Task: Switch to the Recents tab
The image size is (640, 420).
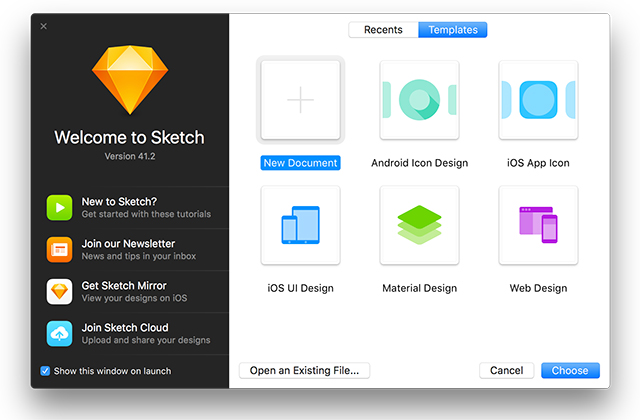Action: point(383,30)
